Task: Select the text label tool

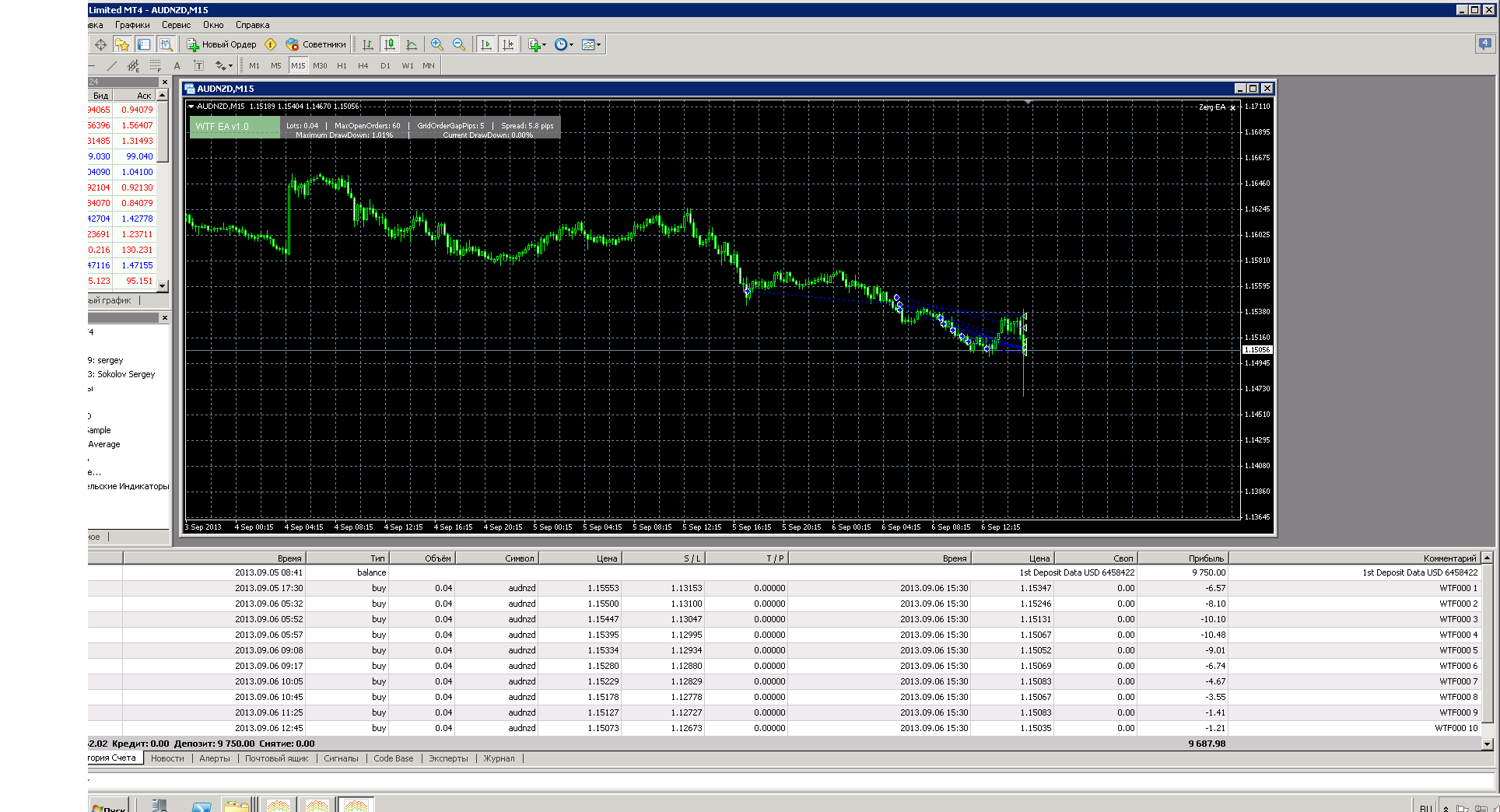Action: point(198,65)
